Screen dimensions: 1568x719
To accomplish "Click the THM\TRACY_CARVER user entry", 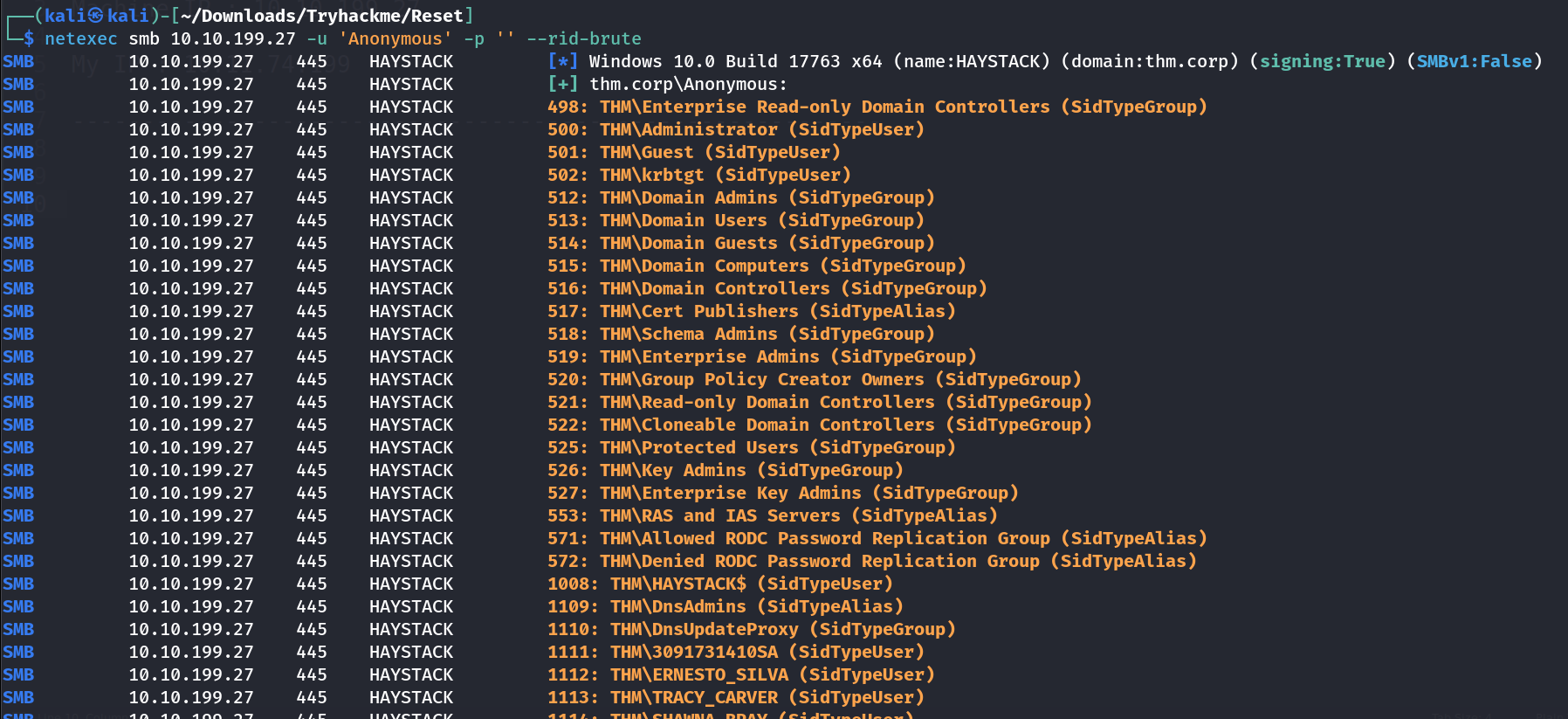I will pos(735,697).
